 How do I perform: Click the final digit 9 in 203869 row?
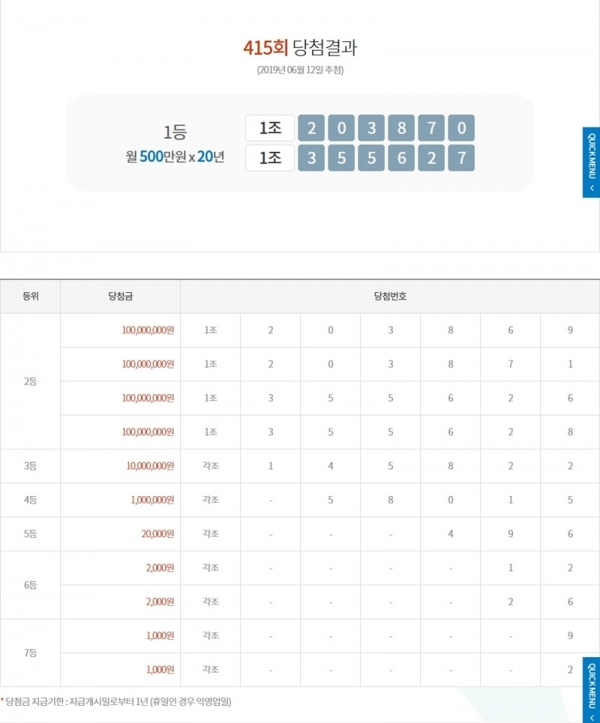click(570, 330)
